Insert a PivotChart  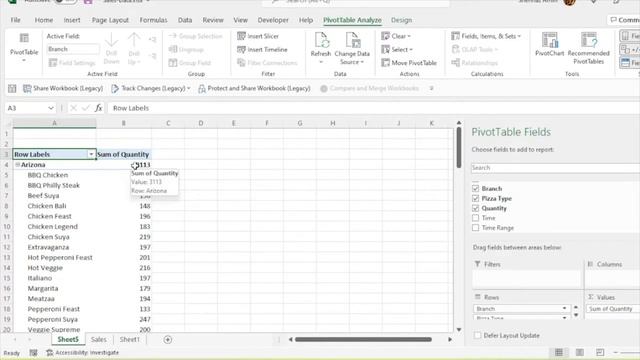coord(549,44)
